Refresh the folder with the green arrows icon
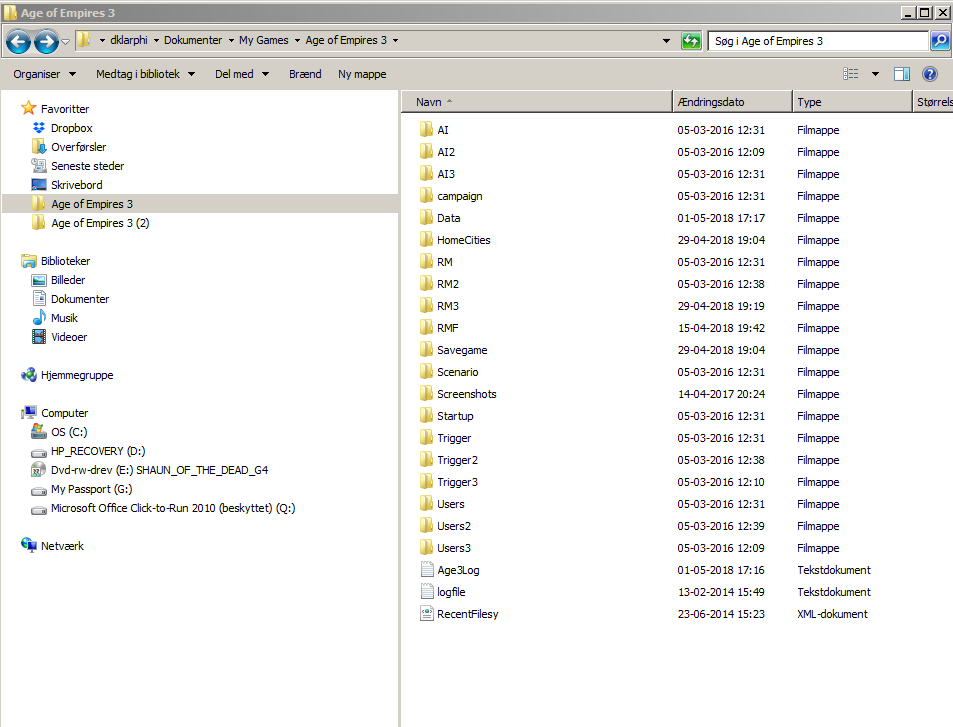Image resolution: width=953 pixels, height=727 pixels. pyautogui.click(x=691, y=41)
